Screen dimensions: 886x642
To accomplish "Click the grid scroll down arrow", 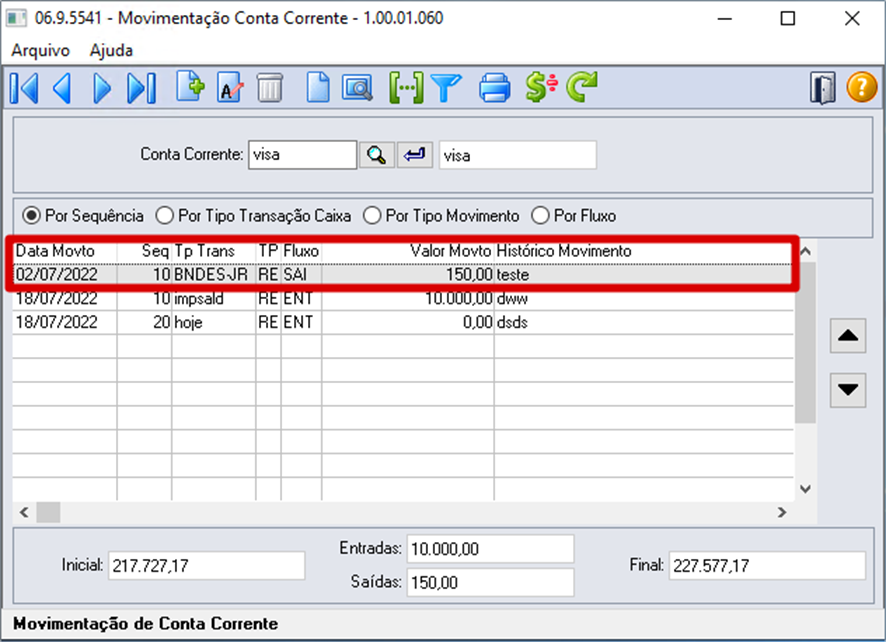I will click(805, 489).
